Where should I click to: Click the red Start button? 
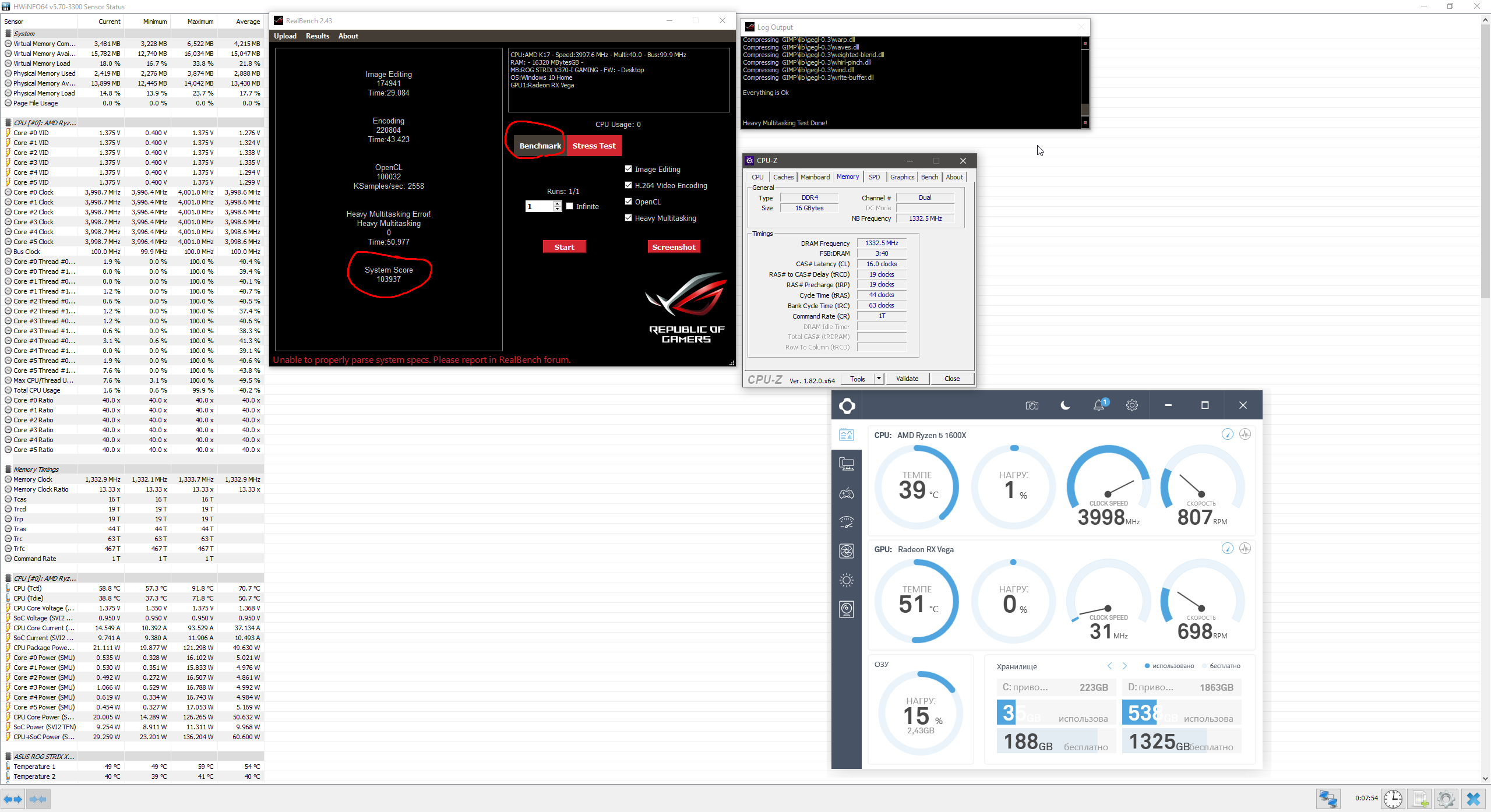[564, 247]
